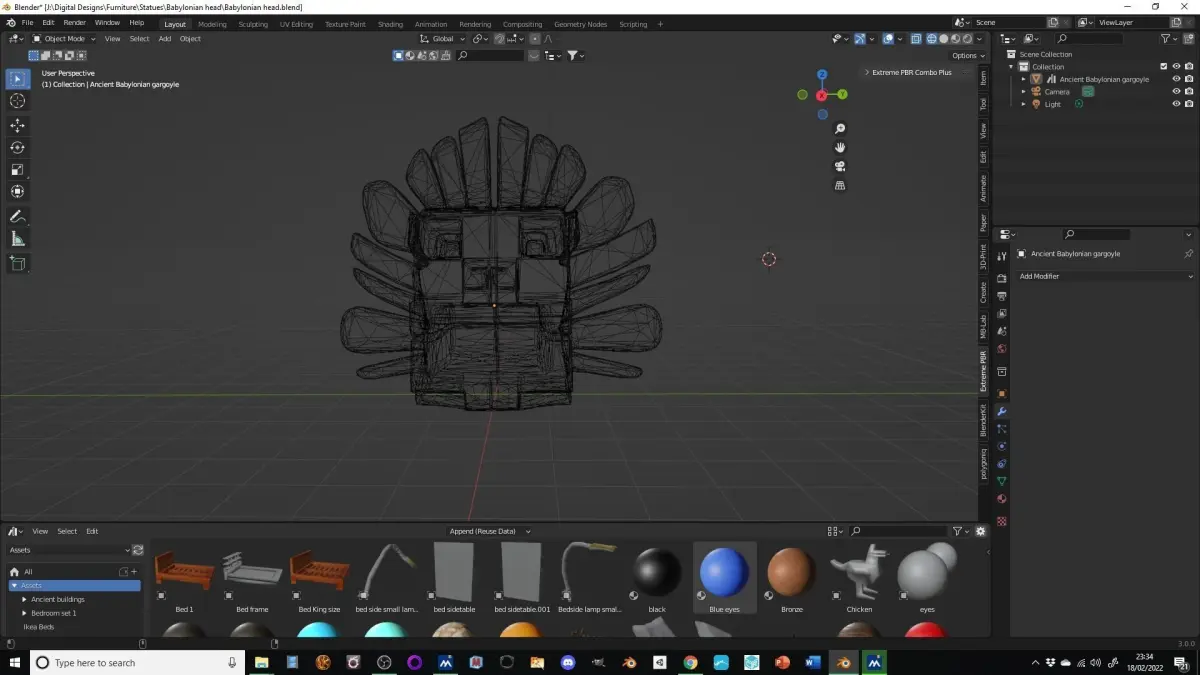1200x675 pixels.
Task: Switch to Wireframe viewport shading
Action: tap(932, 39)
